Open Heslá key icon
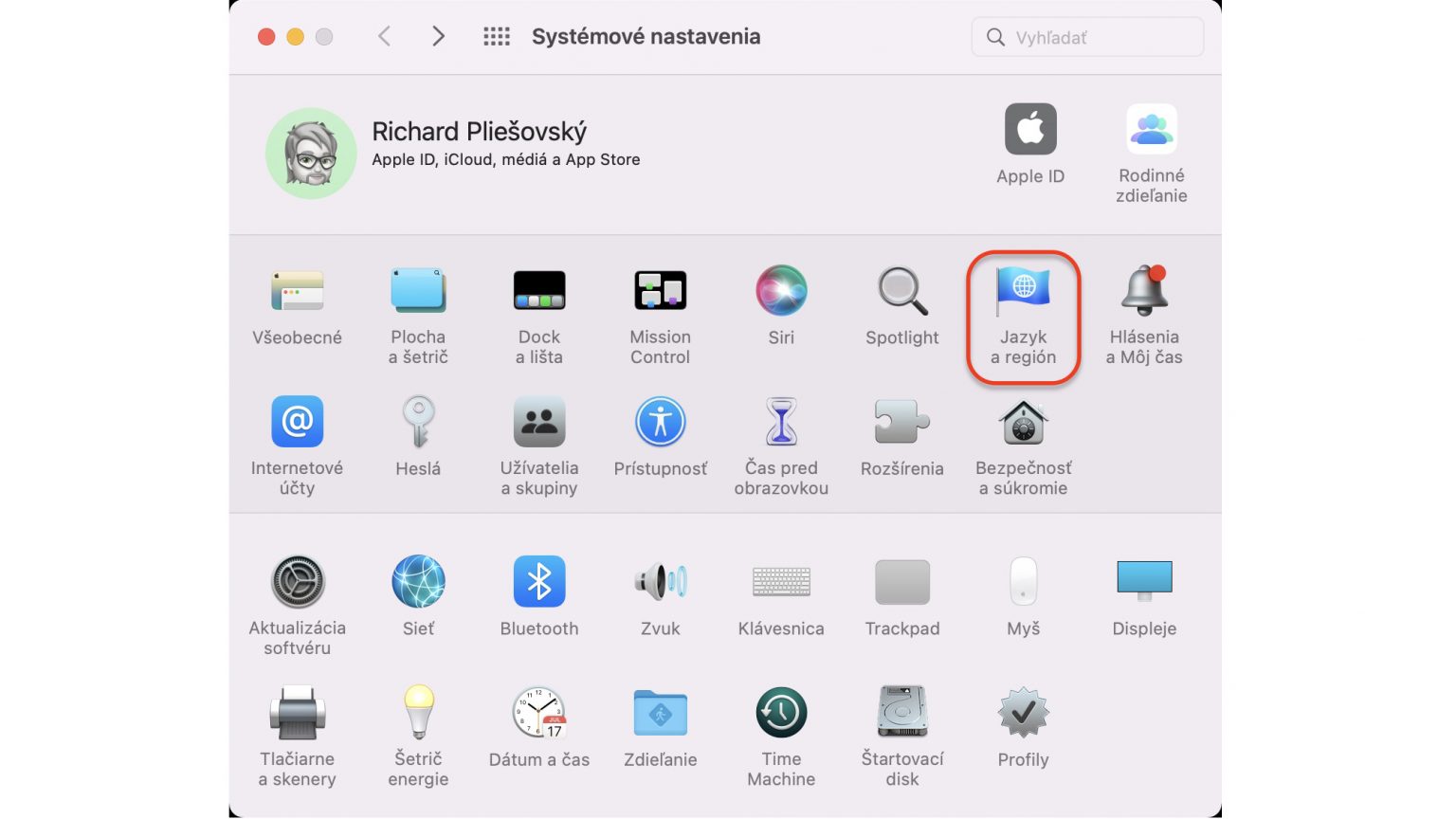The width and height of the screenshot is (1456, 819). (x=418, y=422)
